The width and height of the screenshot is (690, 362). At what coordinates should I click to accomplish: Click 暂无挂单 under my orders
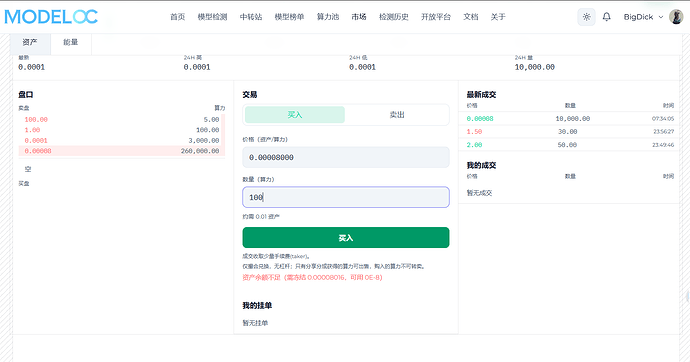click(x=255, y=323)
